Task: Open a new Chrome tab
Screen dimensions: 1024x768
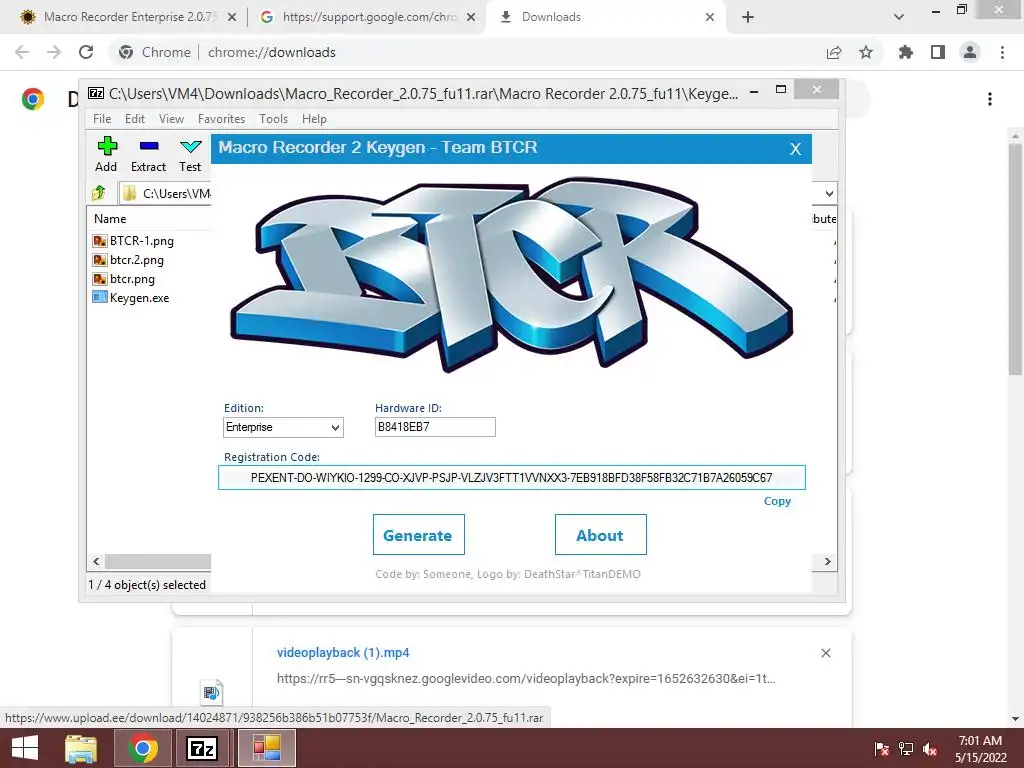Action: point(748,17)
